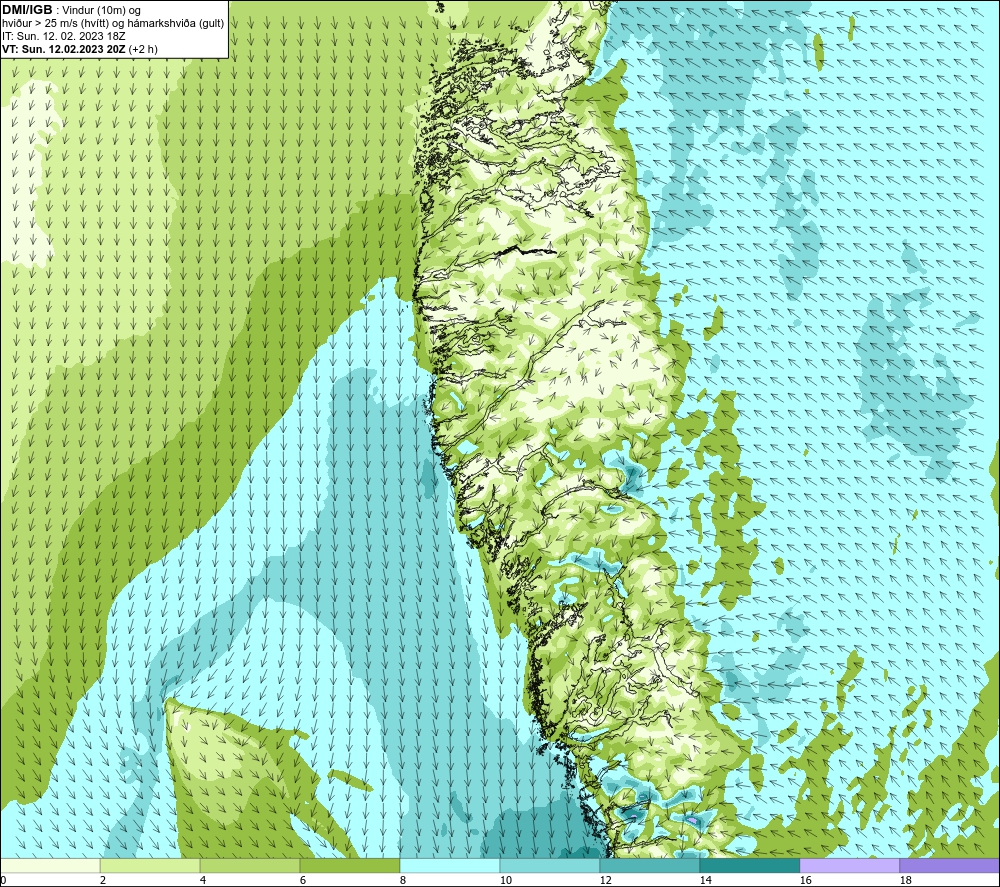Click the '14' label on the wind scale
The image size is (1000, 887).
click(x=705, y=881)
